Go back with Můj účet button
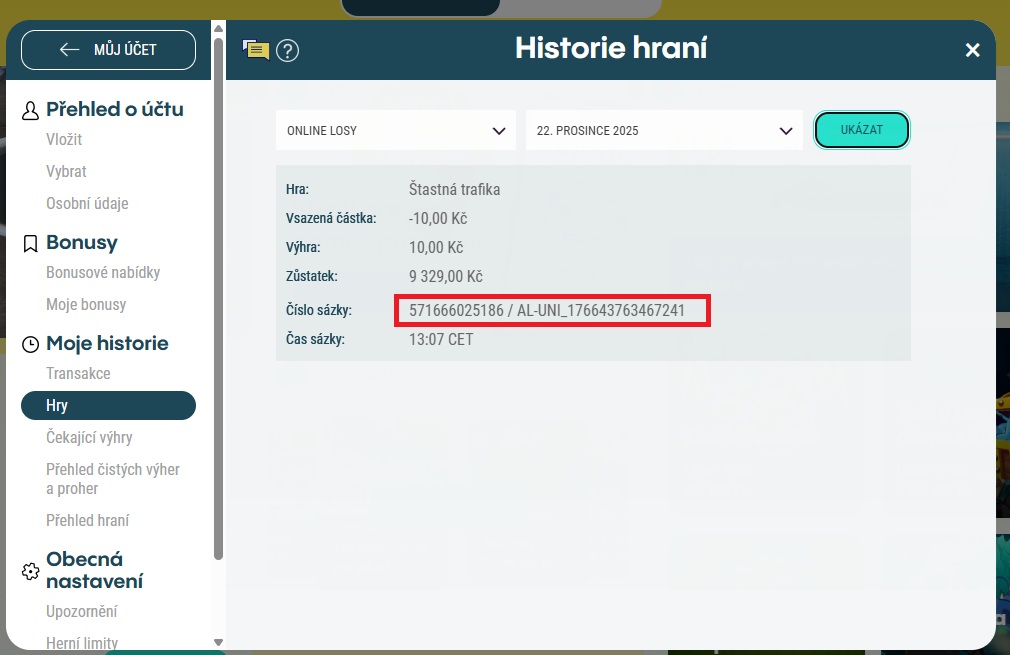This screenshot has height=655, width=1010. click(x=108, y=50)
